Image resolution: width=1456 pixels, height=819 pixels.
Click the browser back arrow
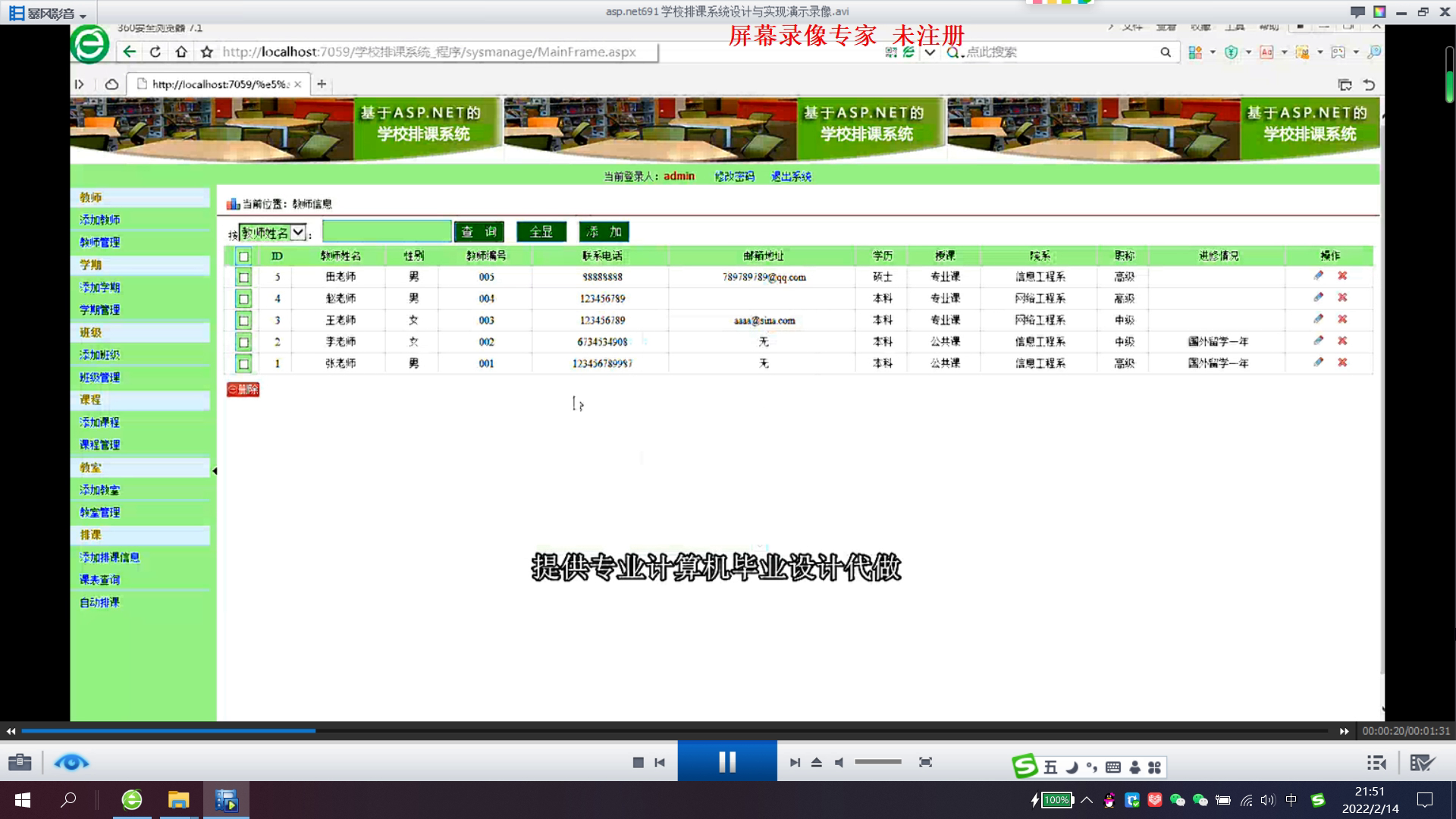coord(130,52)
